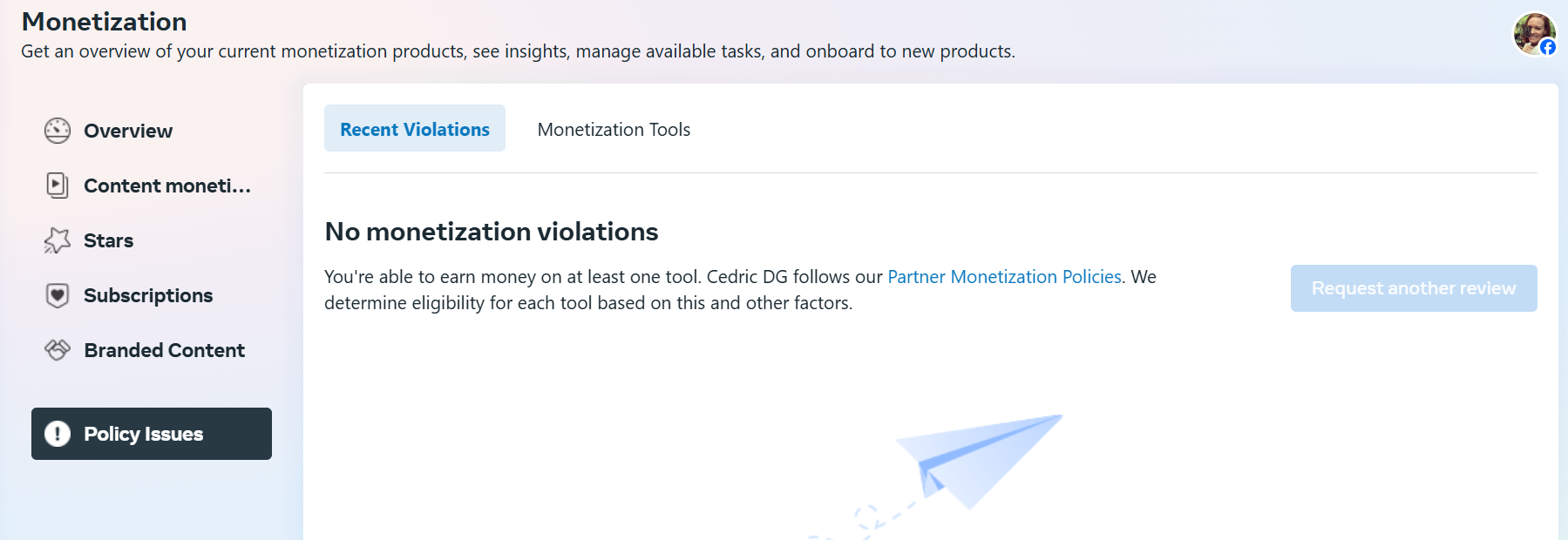Click the Subscriptions shield-heart icon

point(58,295)
